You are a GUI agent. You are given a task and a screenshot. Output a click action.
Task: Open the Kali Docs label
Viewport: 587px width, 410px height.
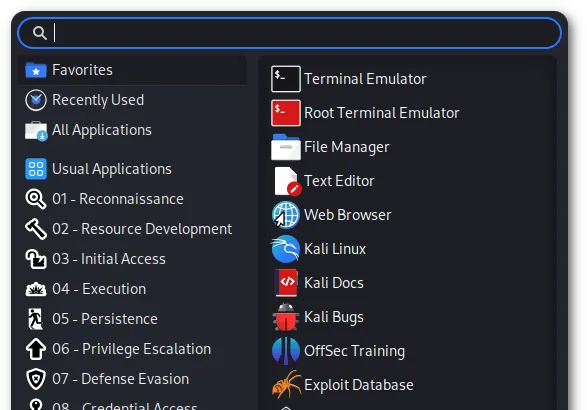(334, 283)
